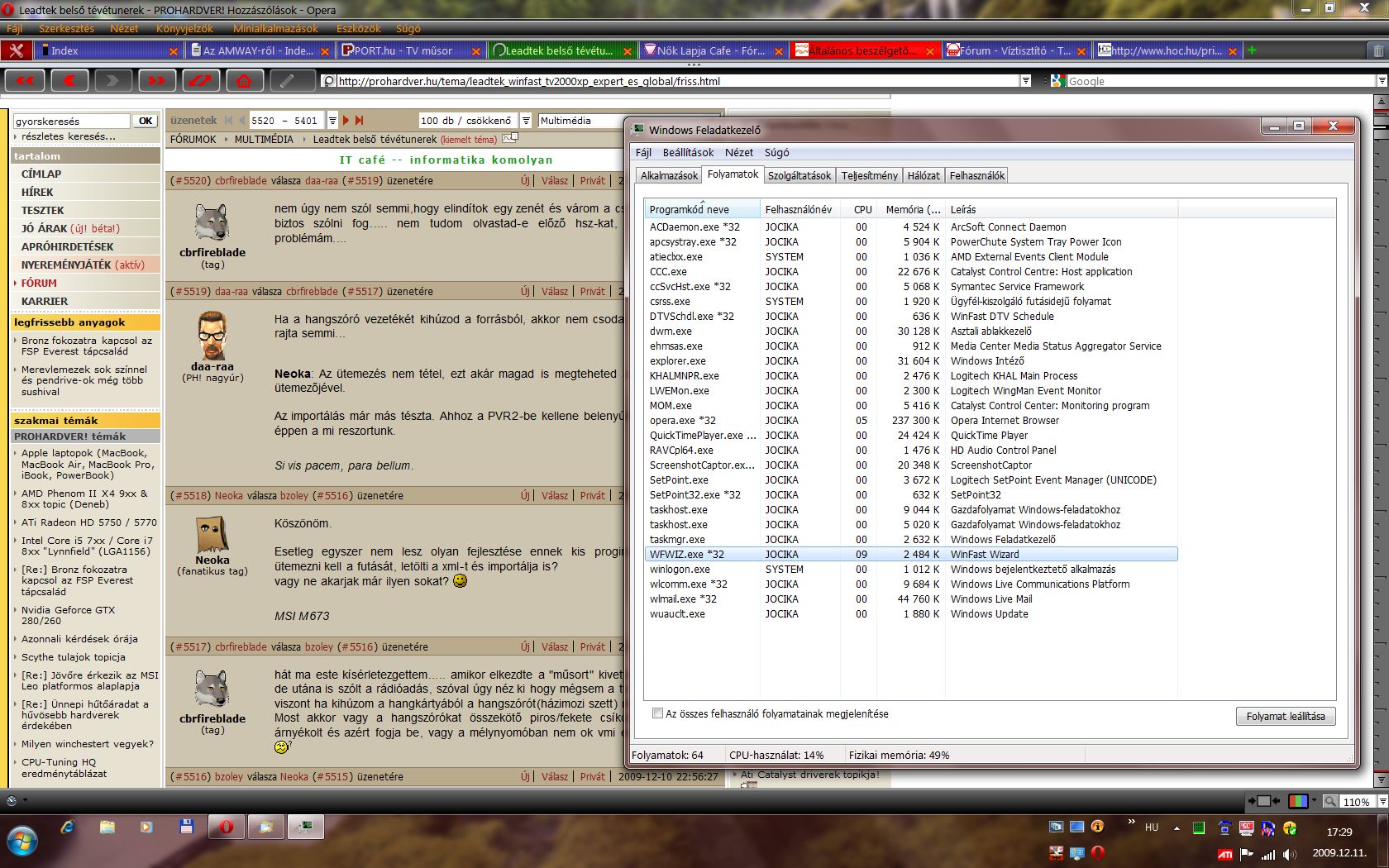Open the APRÓHIRDETÉSEK sidebar link

click(x=68, y=246)
